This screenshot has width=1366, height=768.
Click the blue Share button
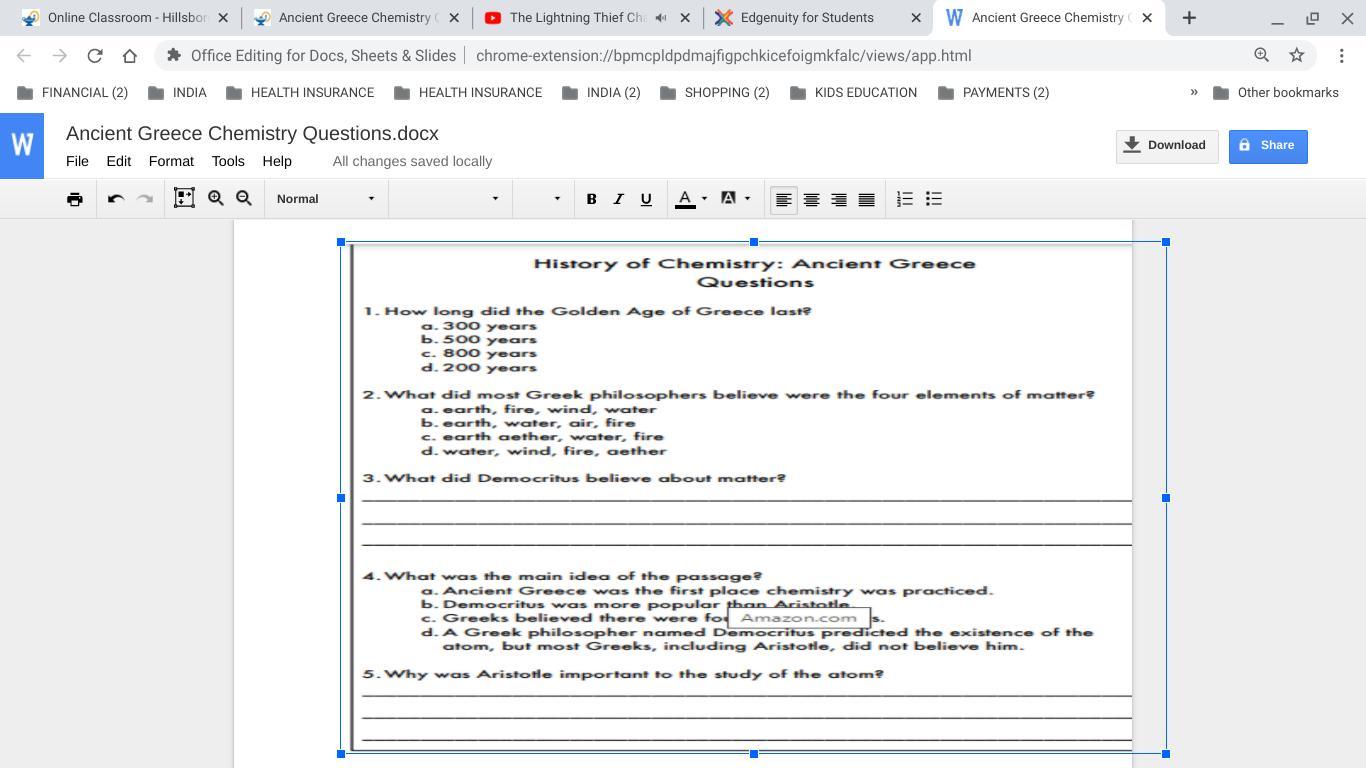[1268, 146]
